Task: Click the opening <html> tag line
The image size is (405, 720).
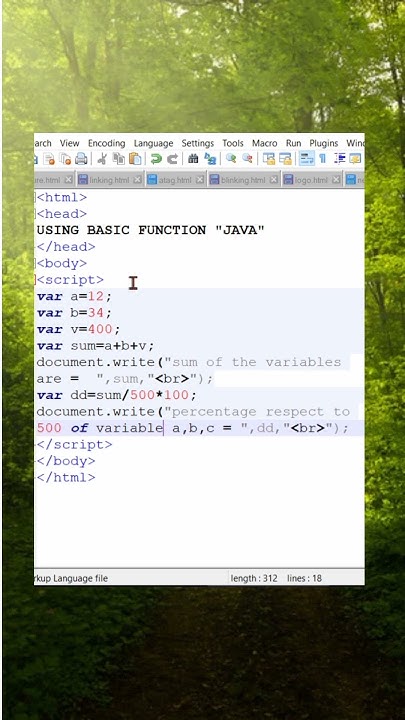Action: pyautogui.click(x=62, y=197)
